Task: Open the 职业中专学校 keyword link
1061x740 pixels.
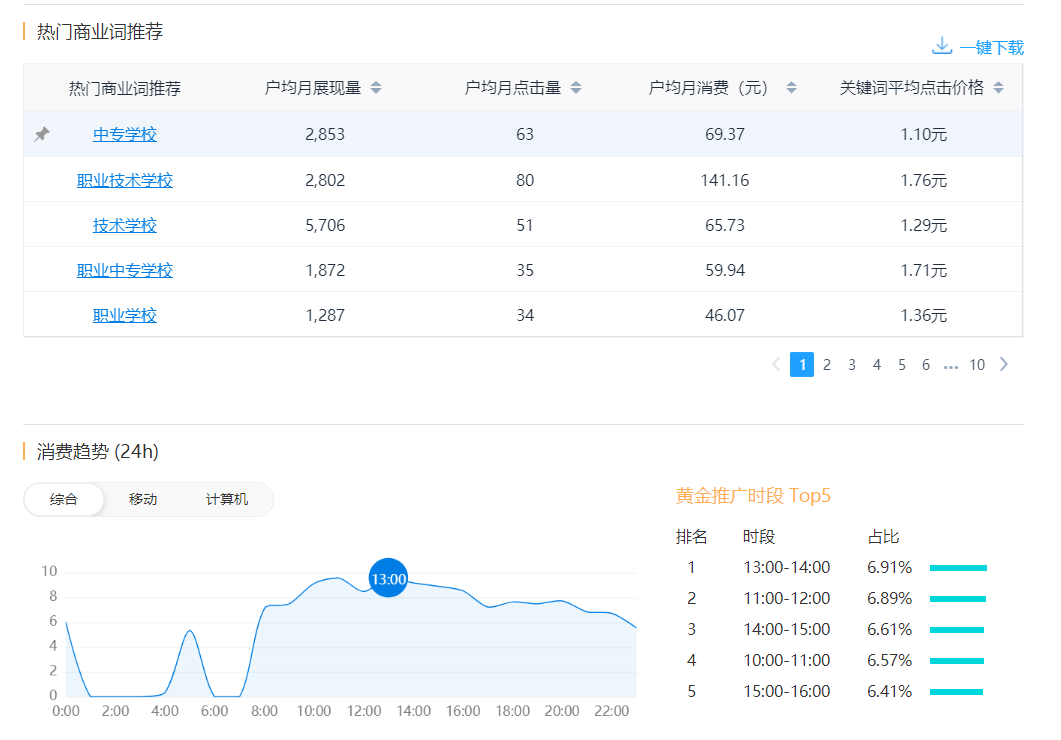Action: pos(125,271)
